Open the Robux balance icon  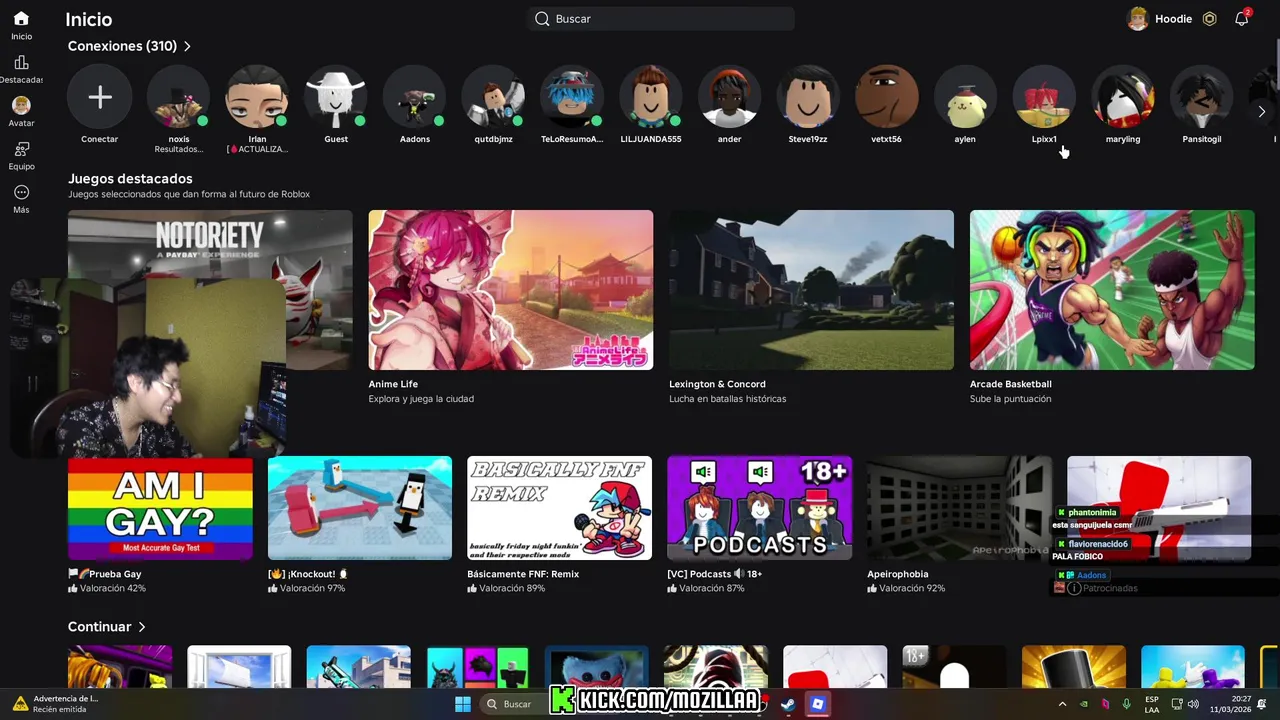(1209, 19)
